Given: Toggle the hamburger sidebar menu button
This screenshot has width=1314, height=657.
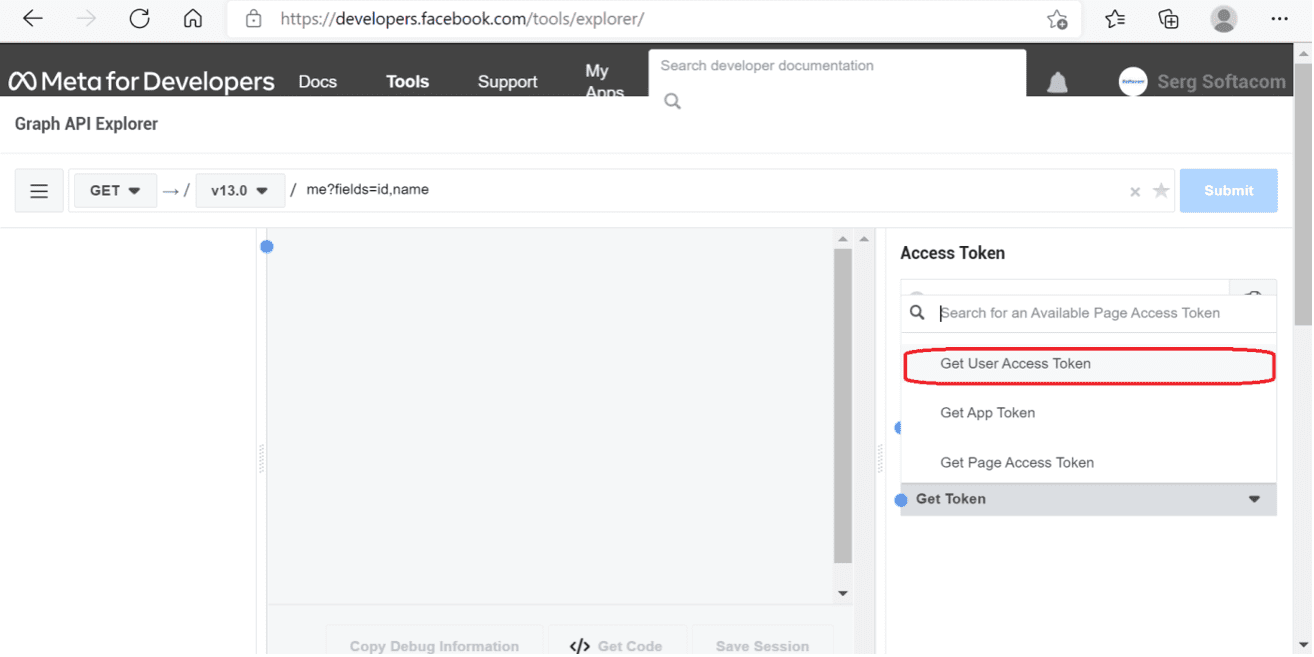Looking at the screenshot, I should [x=39, y=191].
